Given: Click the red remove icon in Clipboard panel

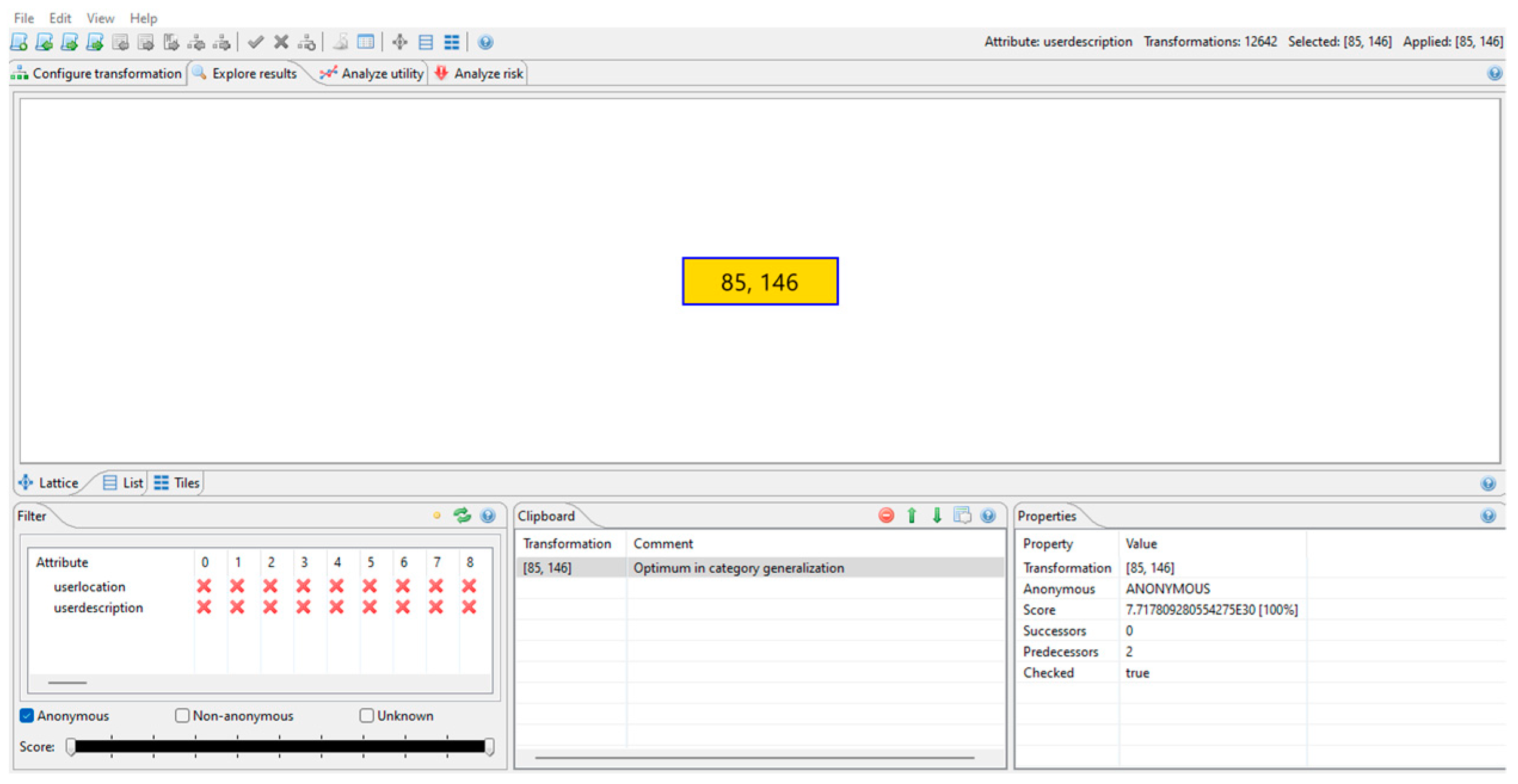Looking at the screenshot, I should [886, 516].
